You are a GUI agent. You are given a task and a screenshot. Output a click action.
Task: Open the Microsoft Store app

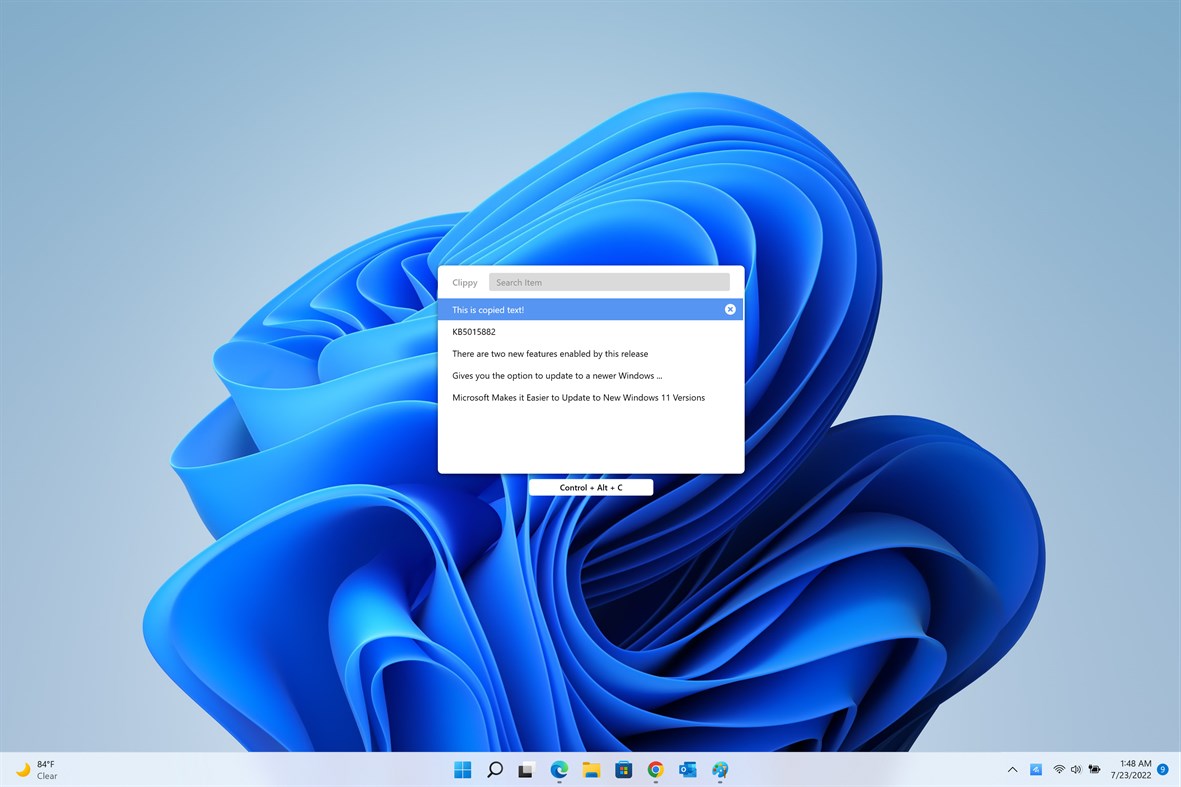[622, 770]
